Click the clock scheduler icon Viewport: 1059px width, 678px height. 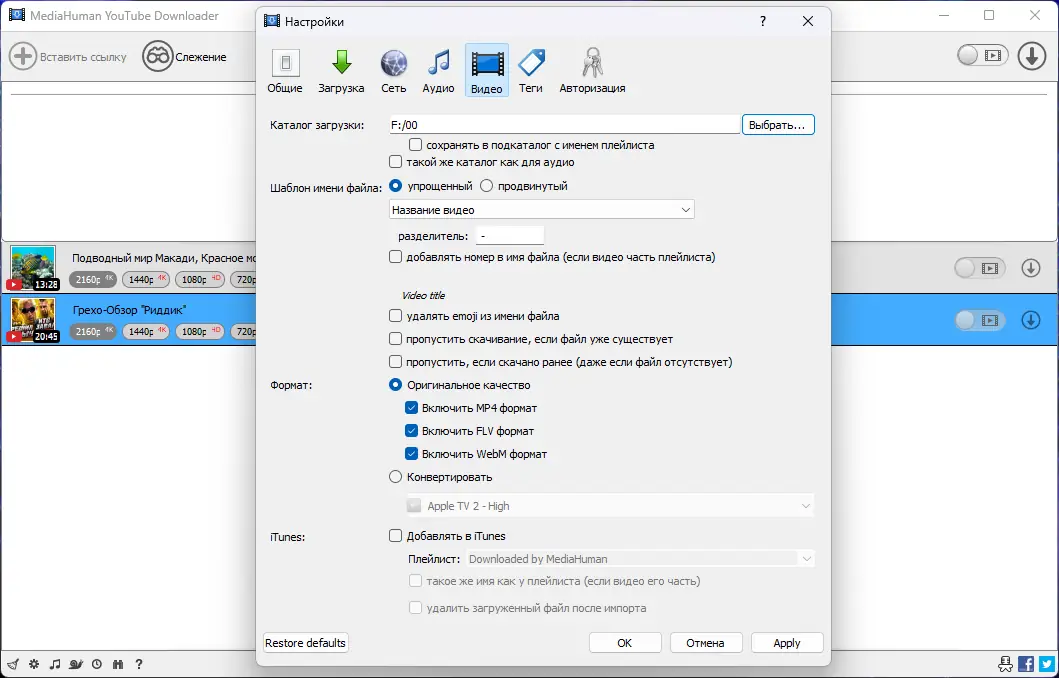pos(97,664)
